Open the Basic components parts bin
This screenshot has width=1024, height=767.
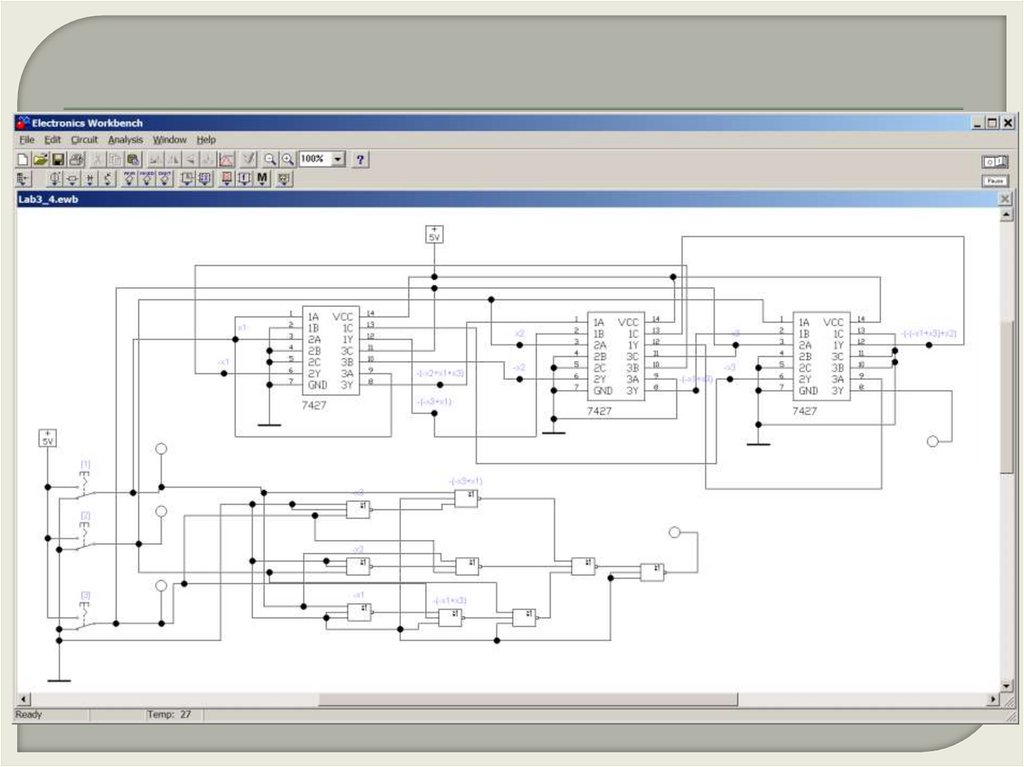coord(72,178)
